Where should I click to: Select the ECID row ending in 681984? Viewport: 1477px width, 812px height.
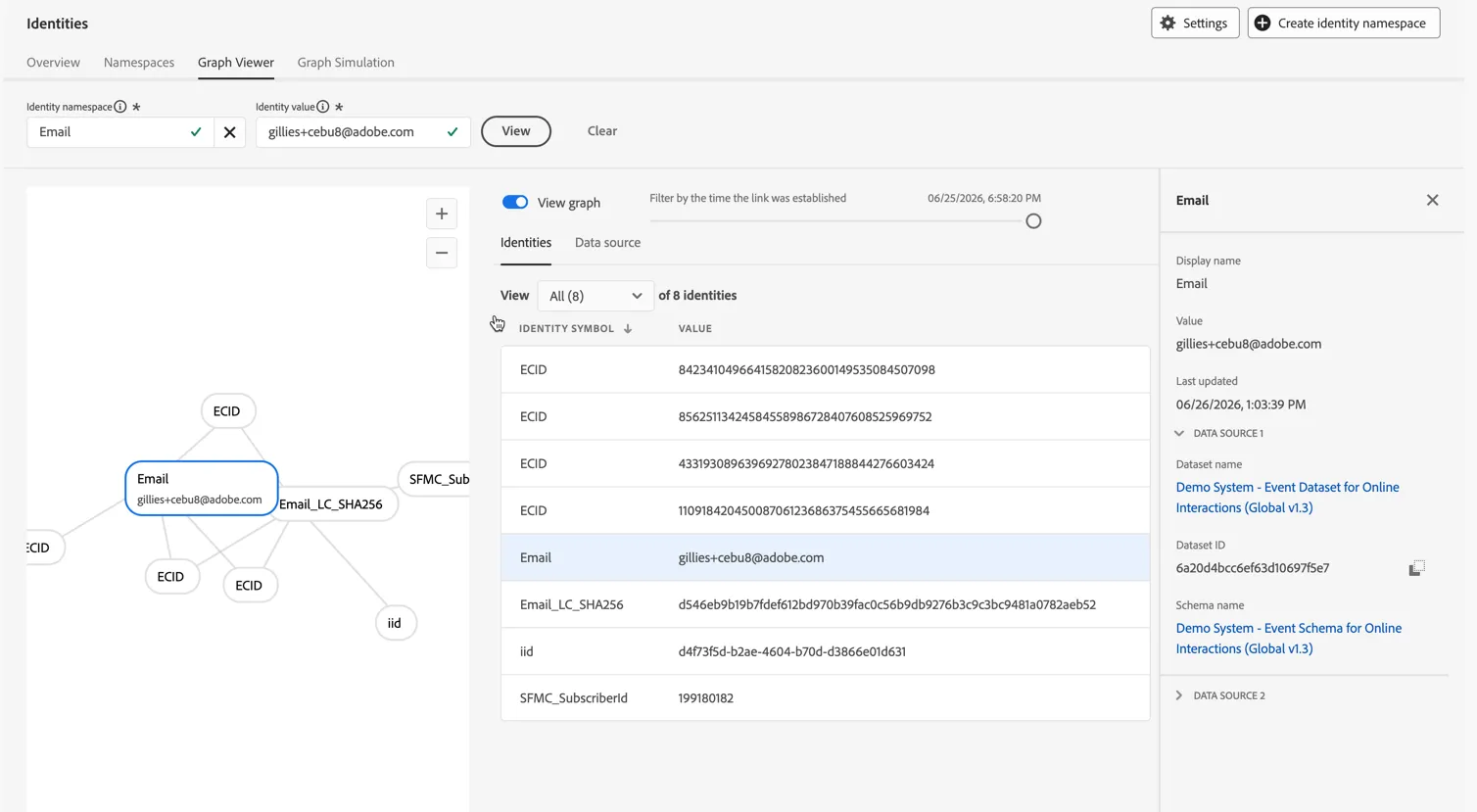(x=825, y=510)
